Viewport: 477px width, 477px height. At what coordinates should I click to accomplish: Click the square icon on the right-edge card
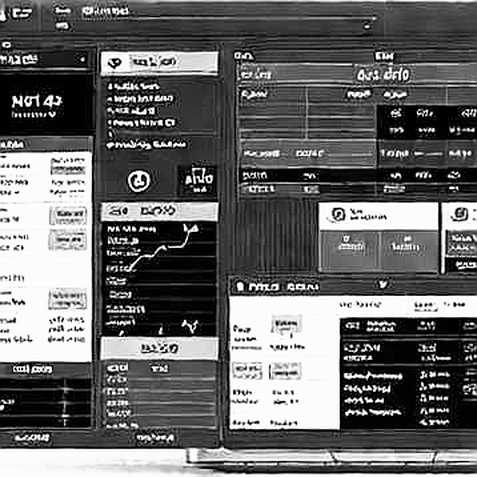(x=460, y=214)
